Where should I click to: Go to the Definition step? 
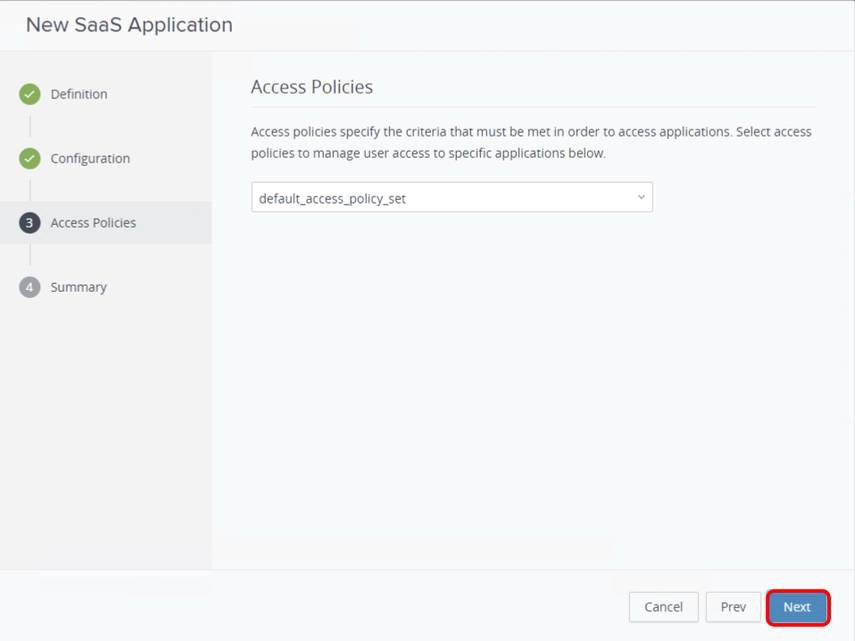click(x=79, y=94)
